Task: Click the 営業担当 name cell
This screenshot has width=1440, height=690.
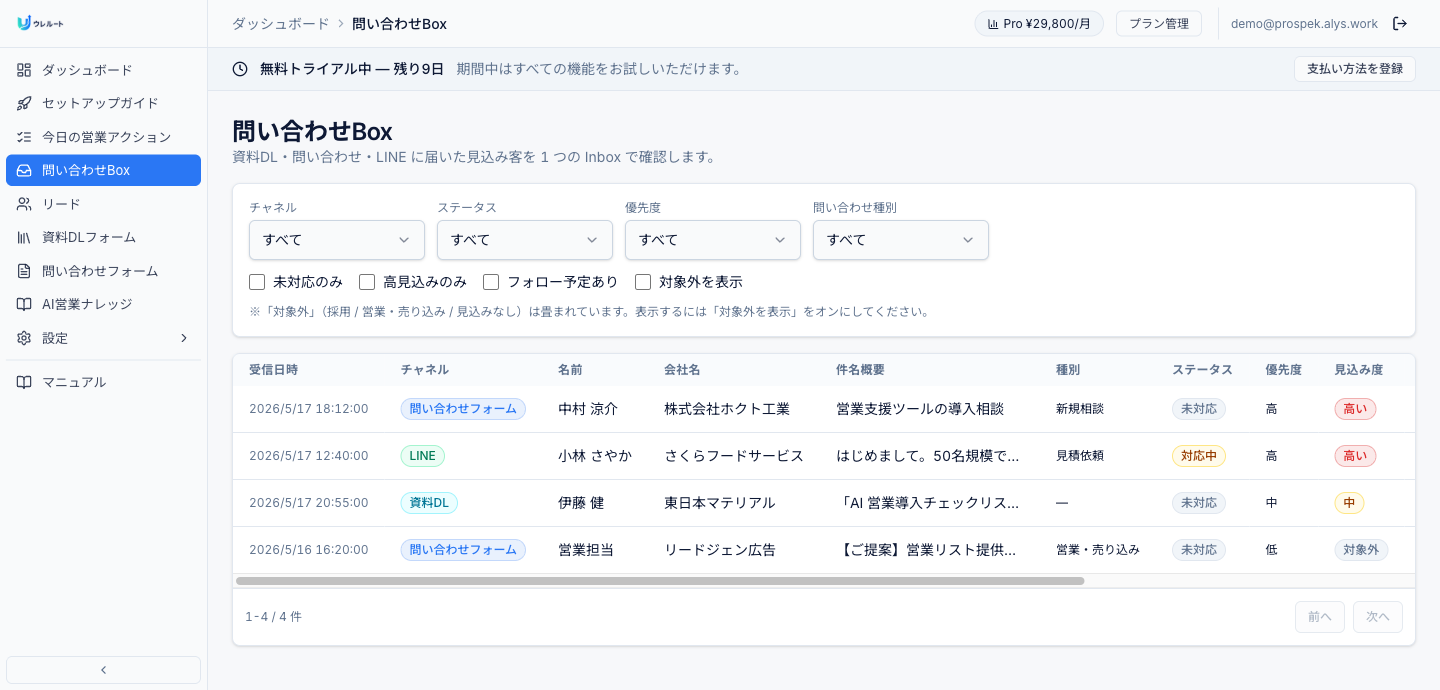Action: pos(586,550)
